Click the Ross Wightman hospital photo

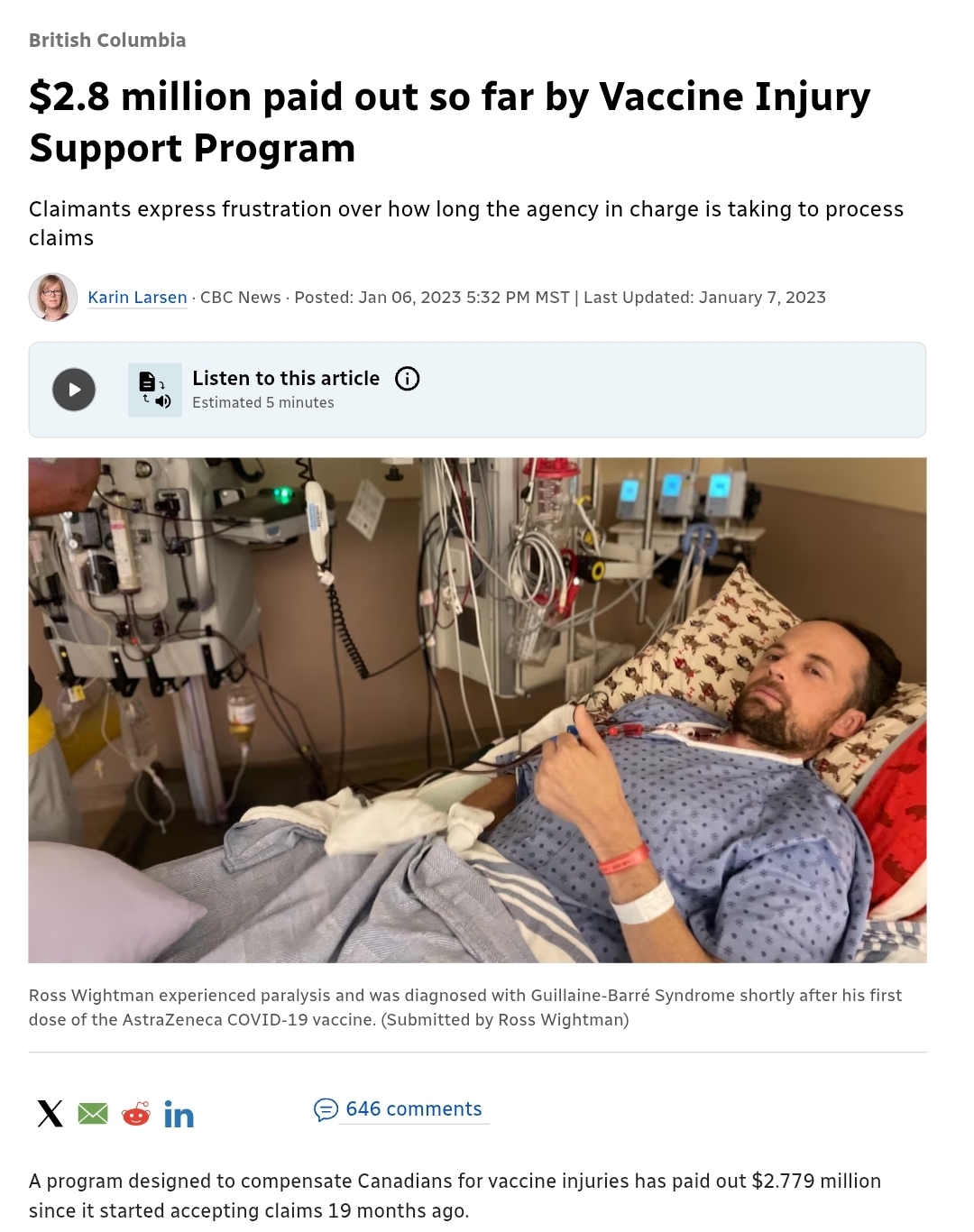(477, 710)
